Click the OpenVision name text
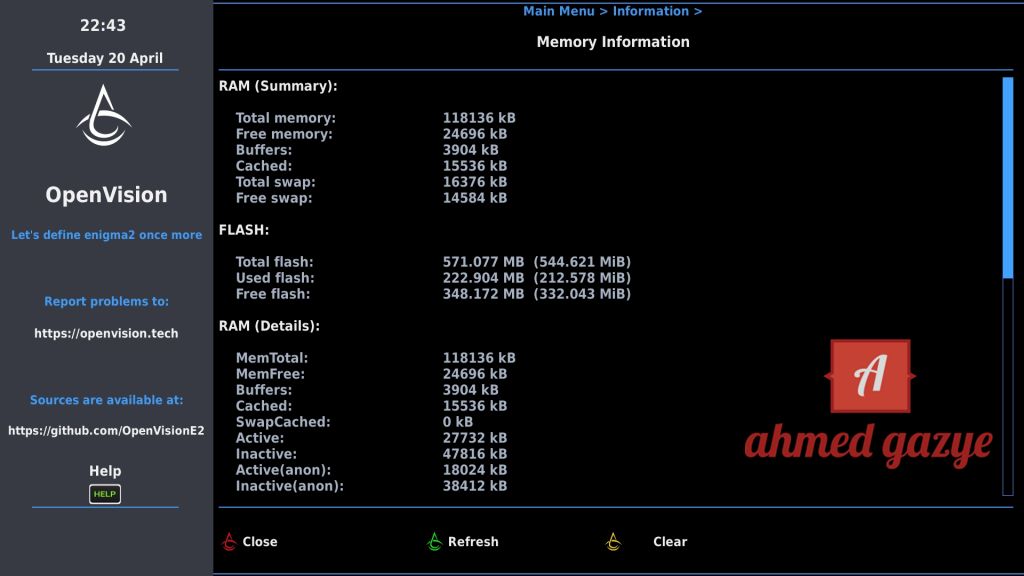The height and width of the screenshot is (576, 1024). click(x=106, y=195)
